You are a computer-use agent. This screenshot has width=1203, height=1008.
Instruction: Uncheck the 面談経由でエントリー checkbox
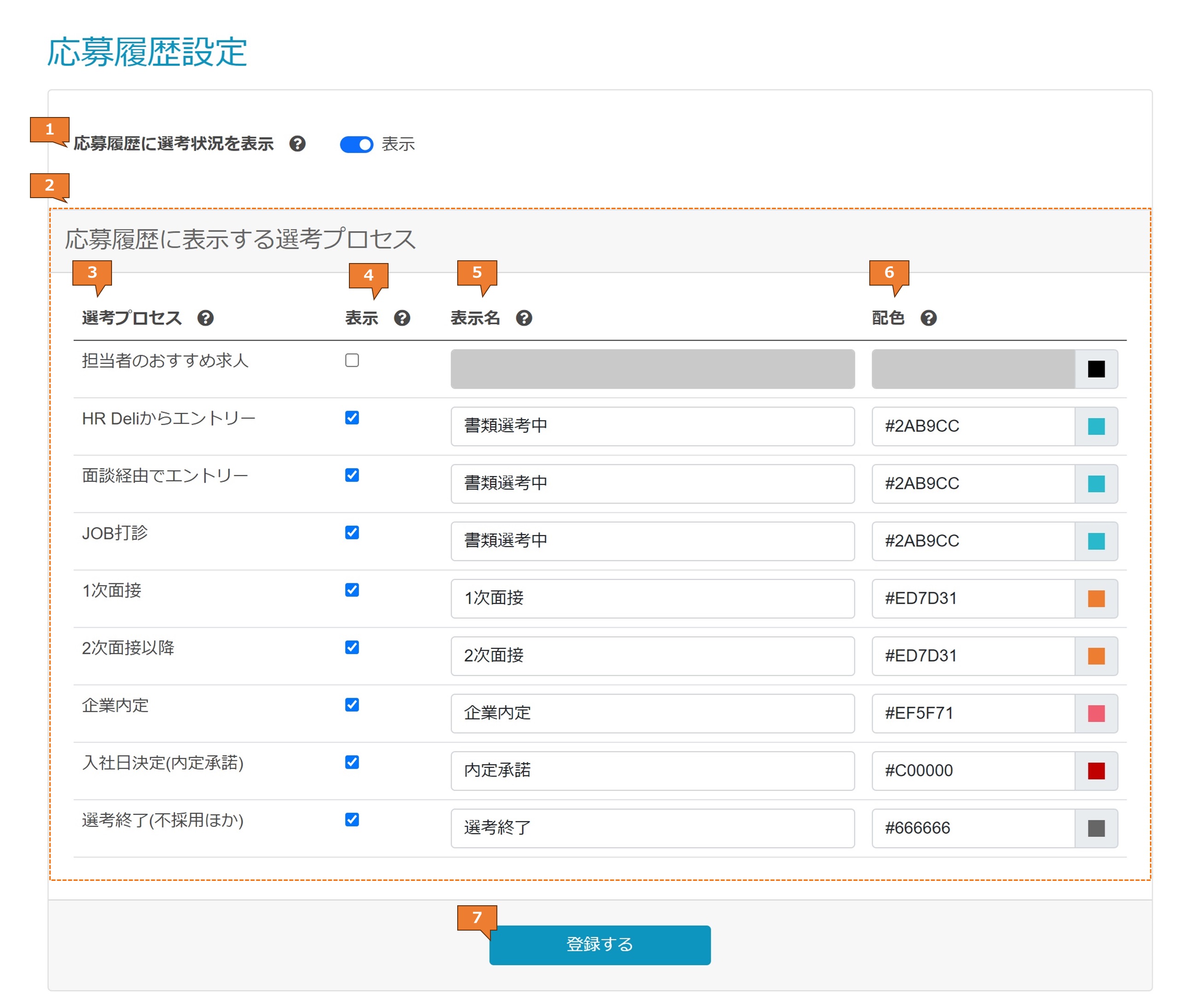[x=352, y=475]
